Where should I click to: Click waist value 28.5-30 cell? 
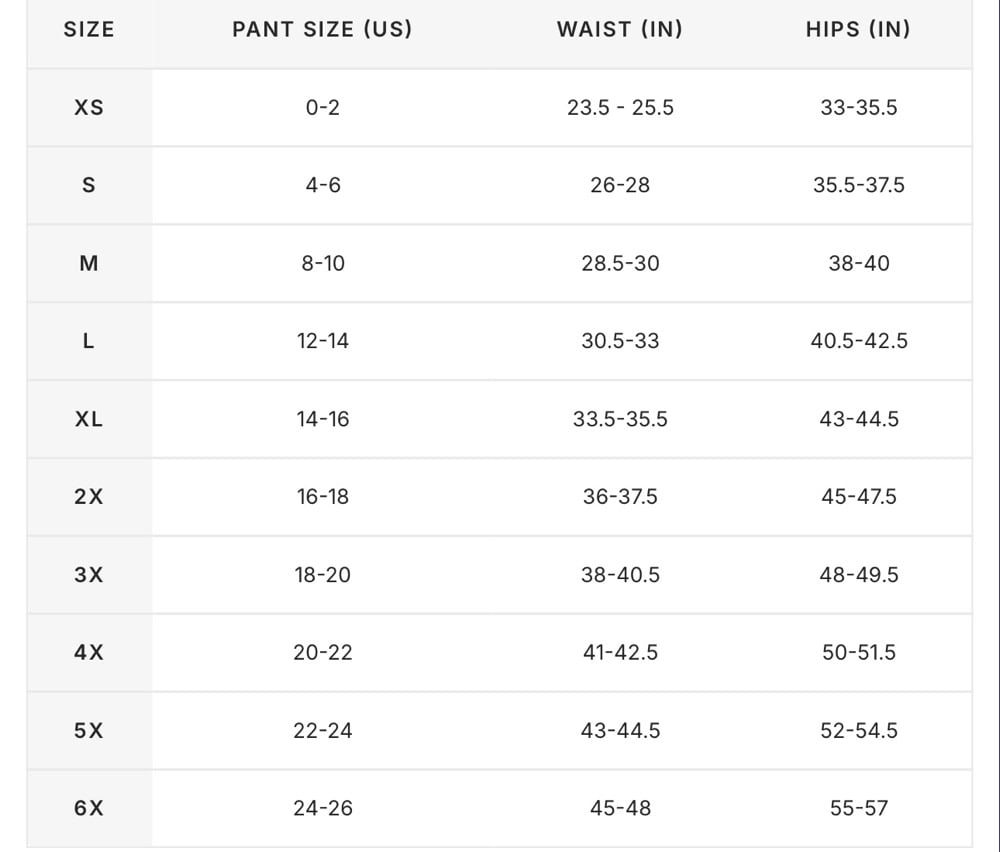(620, 263)
